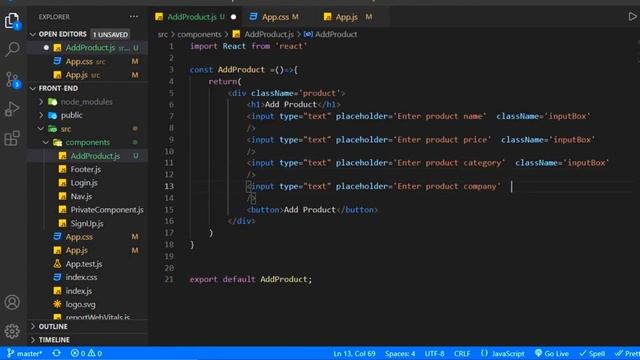This screenshot has width=640, height=360.
Task: Open the Explorer view in activity bar
Action: (x=12, y=20)
